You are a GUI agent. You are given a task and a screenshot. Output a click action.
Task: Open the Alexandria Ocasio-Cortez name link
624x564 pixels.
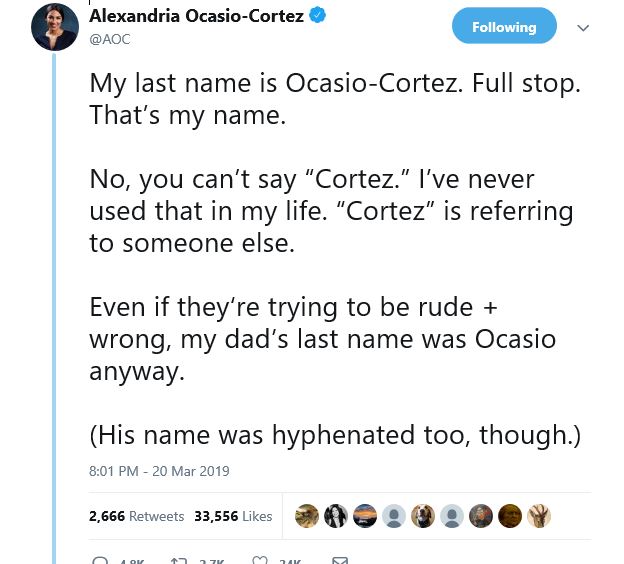pos(197,16)
